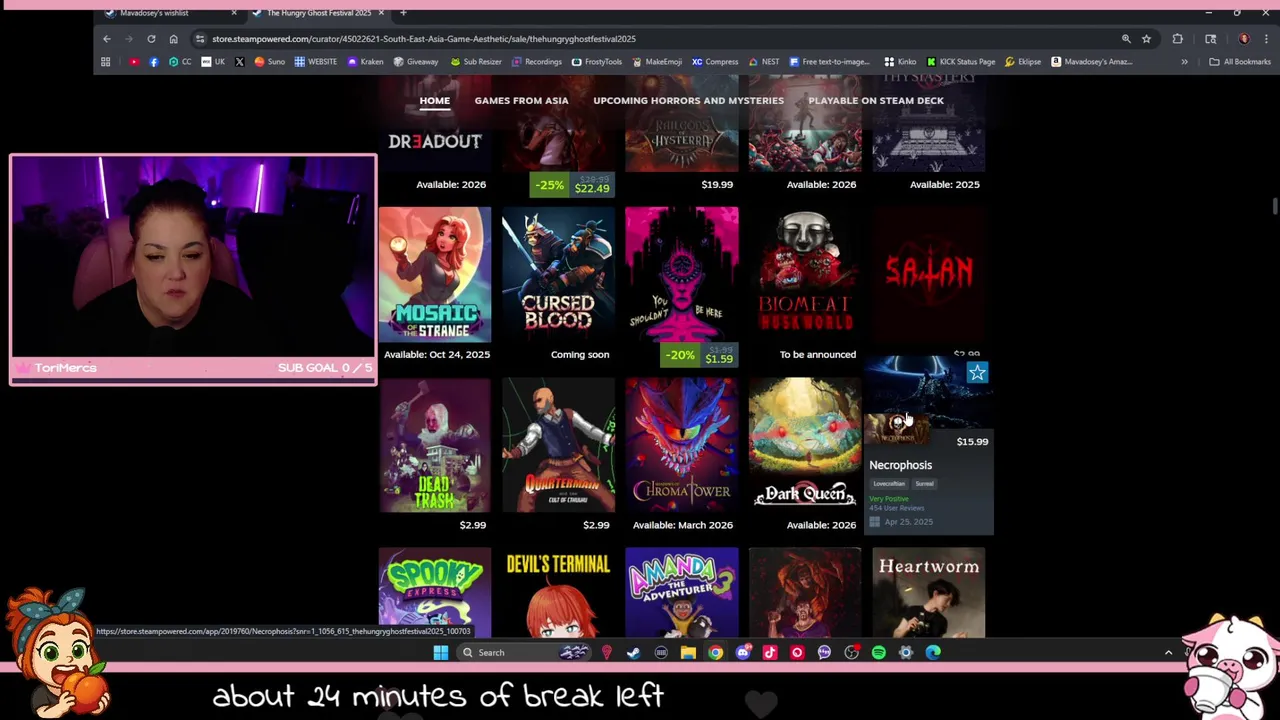Open KICK Status Page bookmark
Viewport: 1280px width, 720px height.
(961, 62)
